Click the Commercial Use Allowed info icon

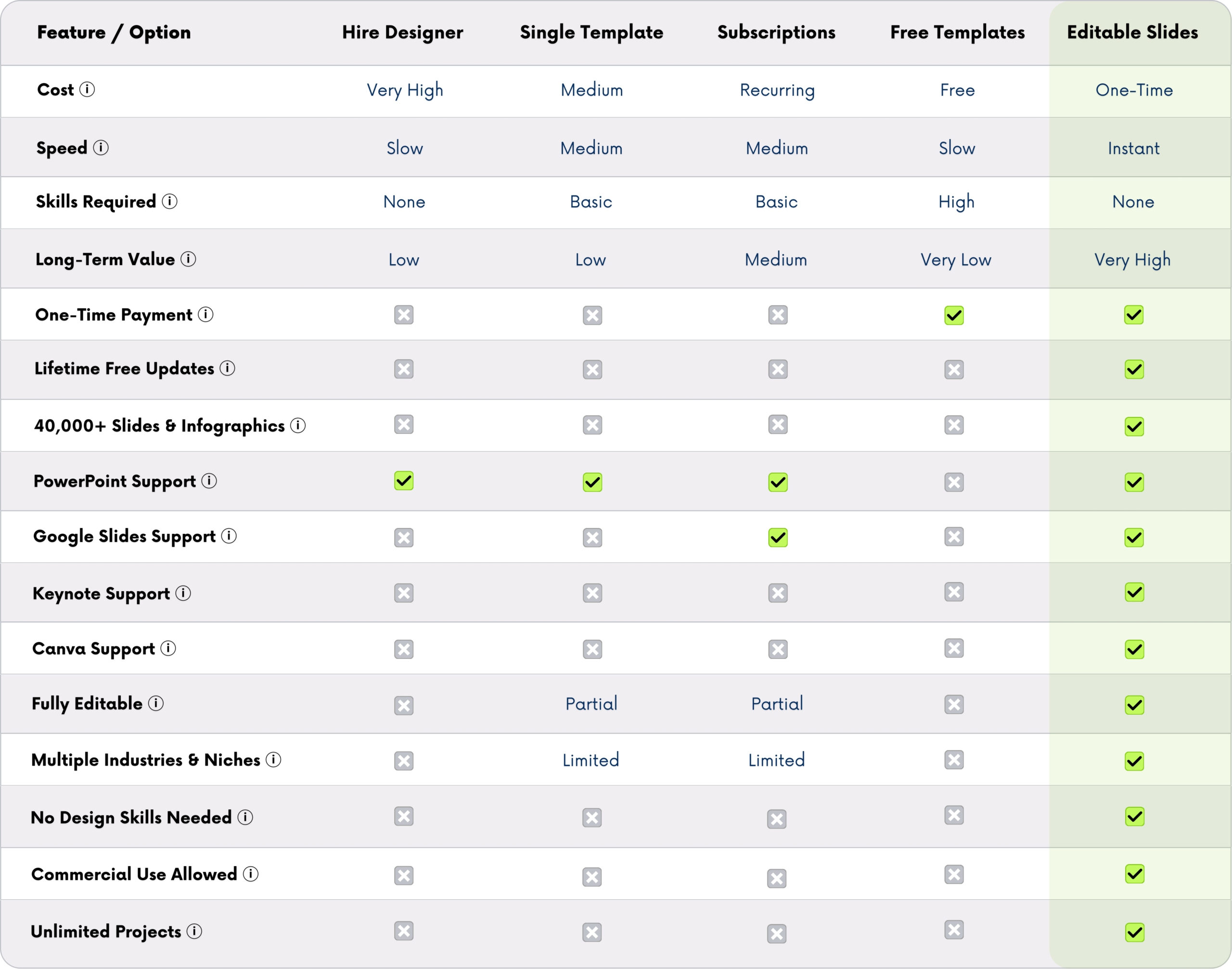point(250,874)
